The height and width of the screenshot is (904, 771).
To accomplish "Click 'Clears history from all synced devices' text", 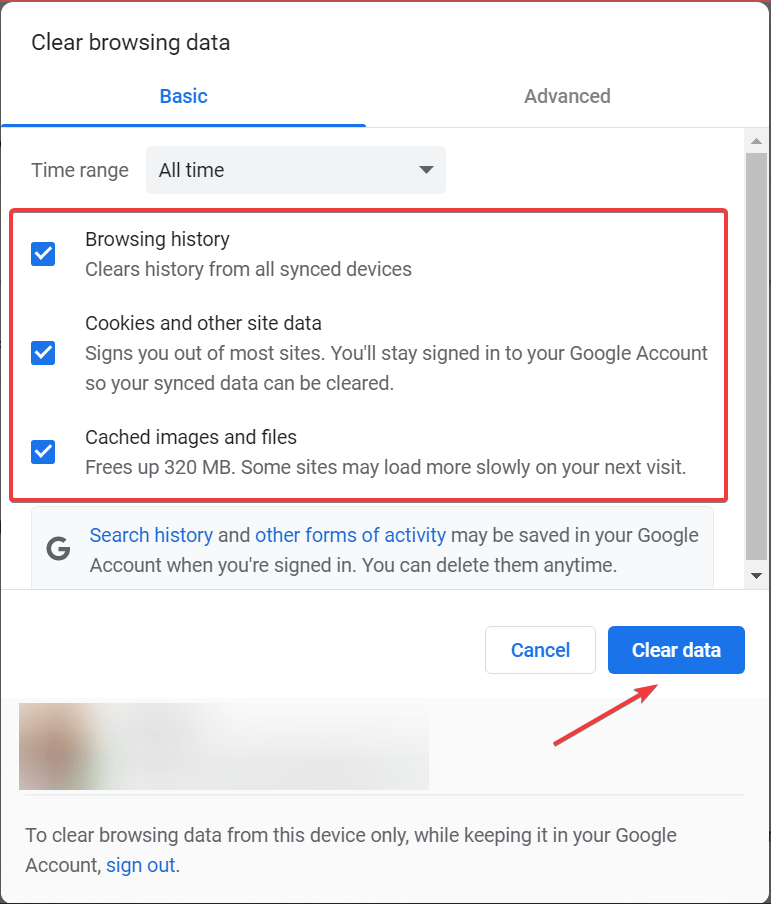I will pyautogui.click(x=249, y=269).
